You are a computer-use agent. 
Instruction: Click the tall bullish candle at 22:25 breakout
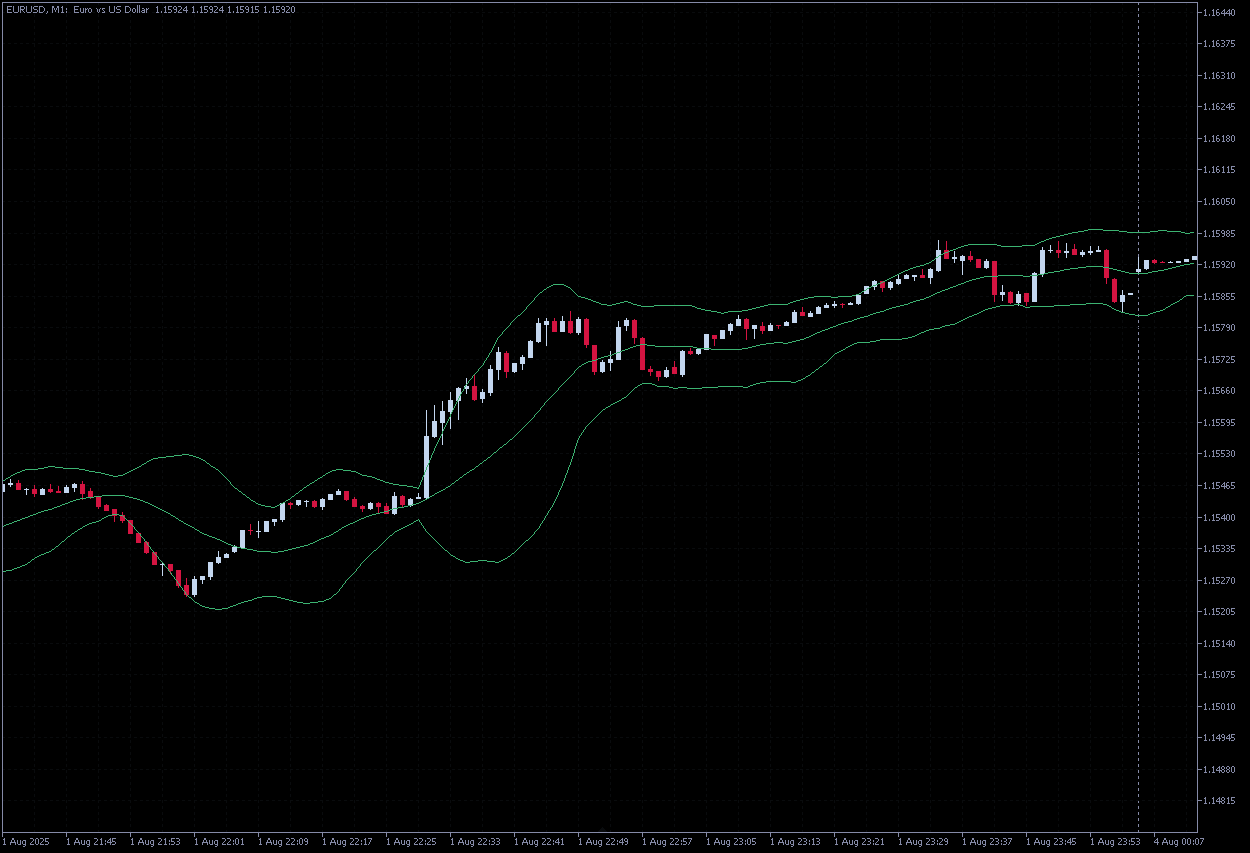[426, 465]
